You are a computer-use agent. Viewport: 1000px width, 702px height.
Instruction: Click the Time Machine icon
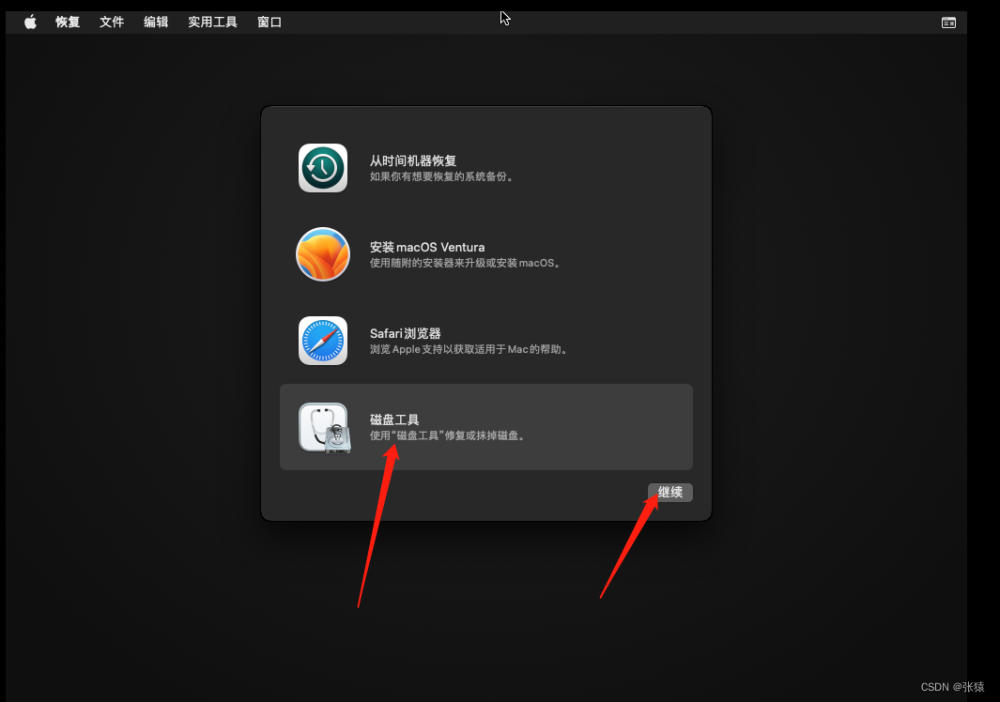(323, 168)
